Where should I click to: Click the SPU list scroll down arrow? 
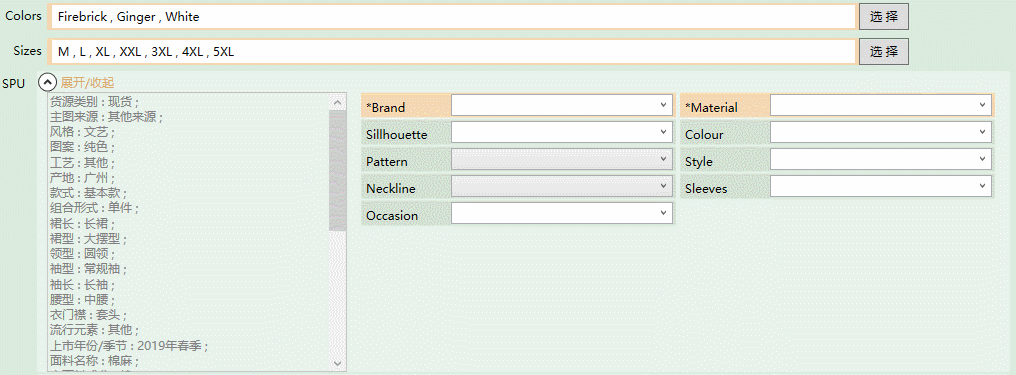(338, 363)
